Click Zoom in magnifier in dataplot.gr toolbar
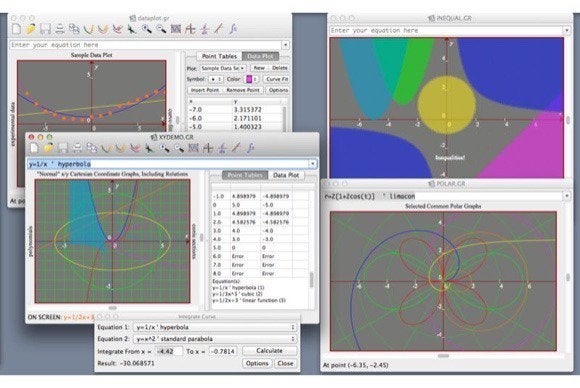 (x=146, y=29)
